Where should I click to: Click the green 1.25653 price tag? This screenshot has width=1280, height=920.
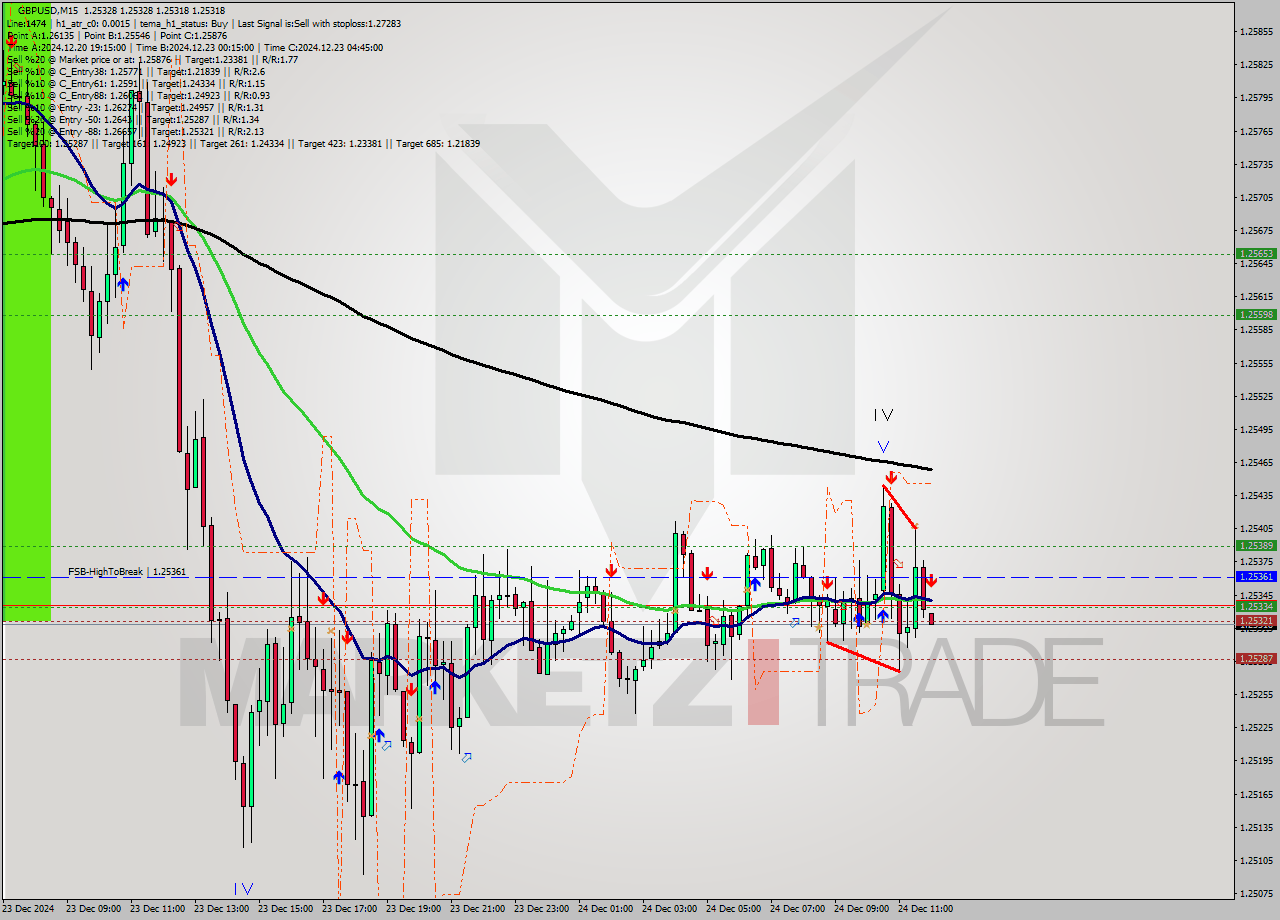click(x=1255, y=254)
